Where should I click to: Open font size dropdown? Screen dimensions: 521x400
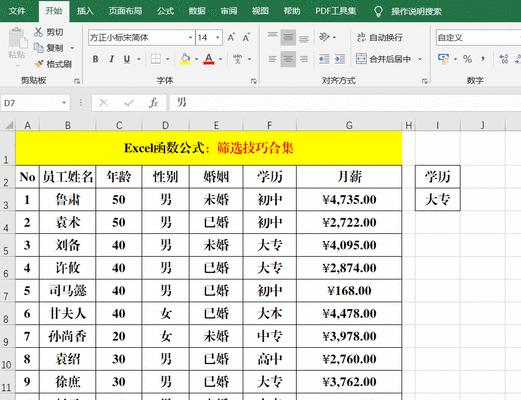(x=218, y=37)
